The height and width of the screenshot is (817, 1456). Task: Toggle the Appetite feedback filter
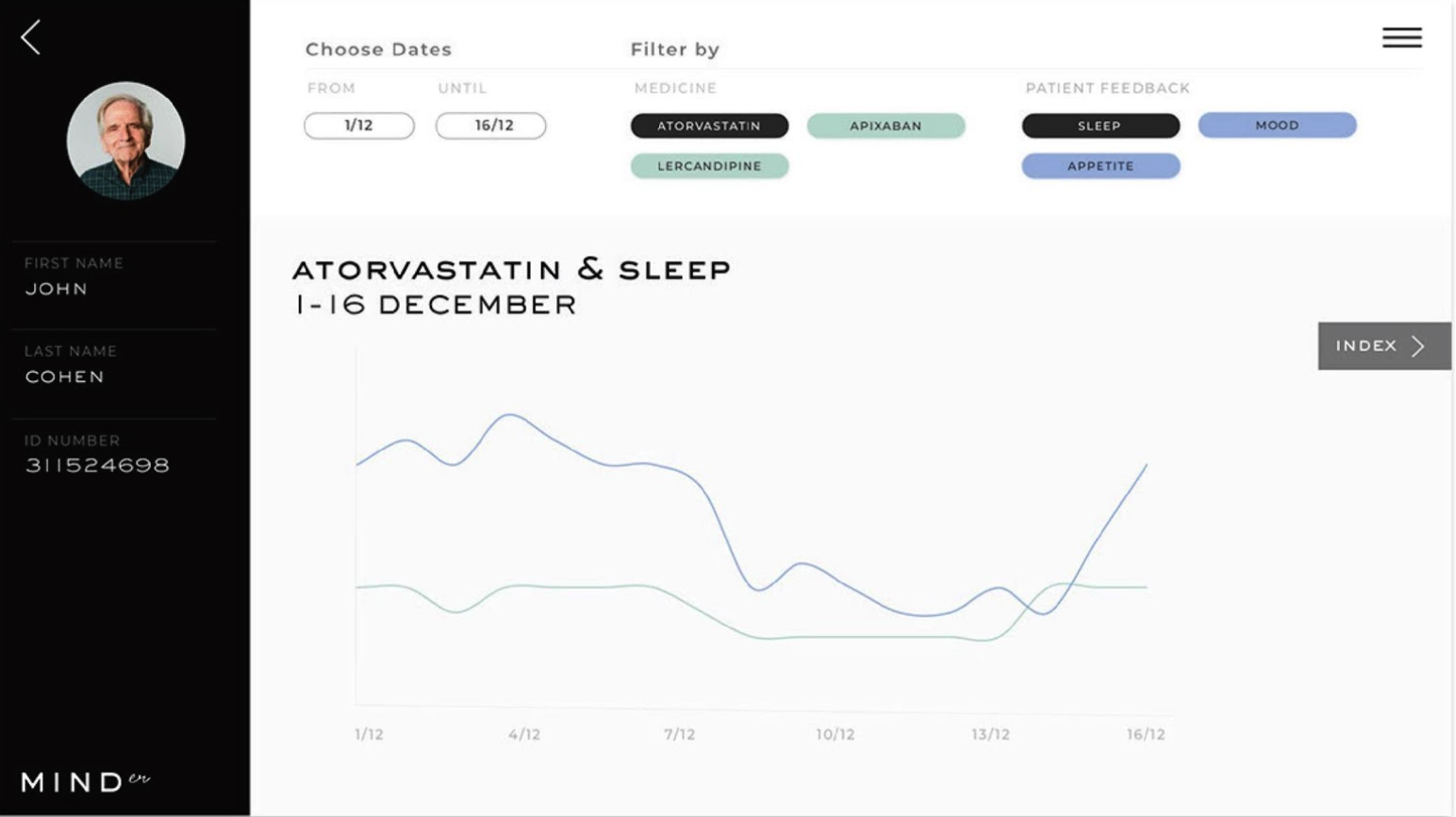[x=1100, y=166]
